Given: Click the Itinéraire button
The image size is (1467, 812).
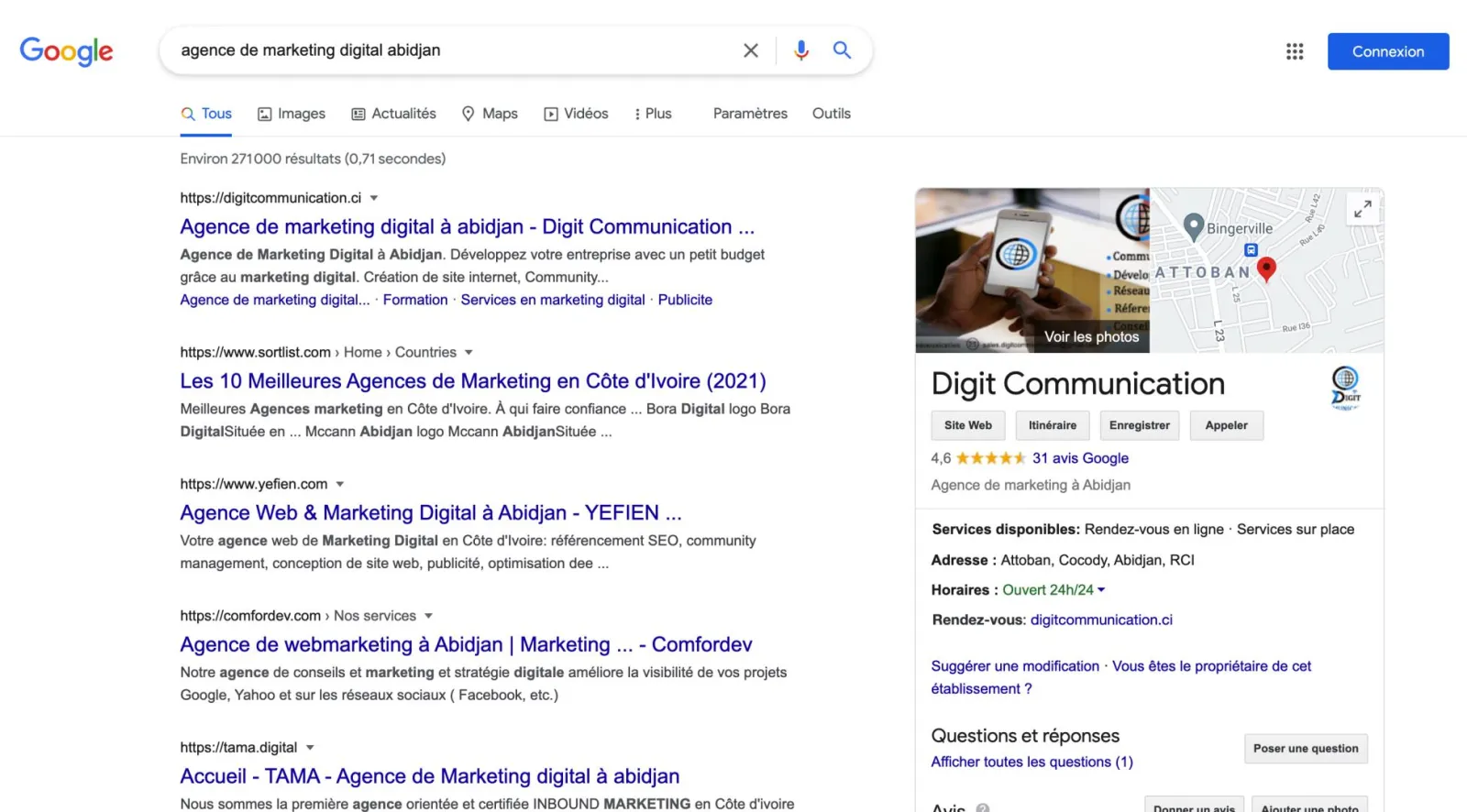Looking at the screenshot, I should (x=1053, y=425).
